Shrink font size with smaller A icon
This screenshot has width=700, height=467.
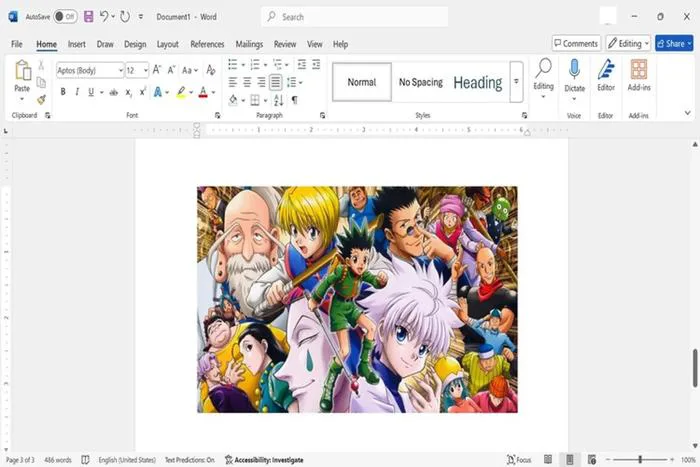coord(171,70)
